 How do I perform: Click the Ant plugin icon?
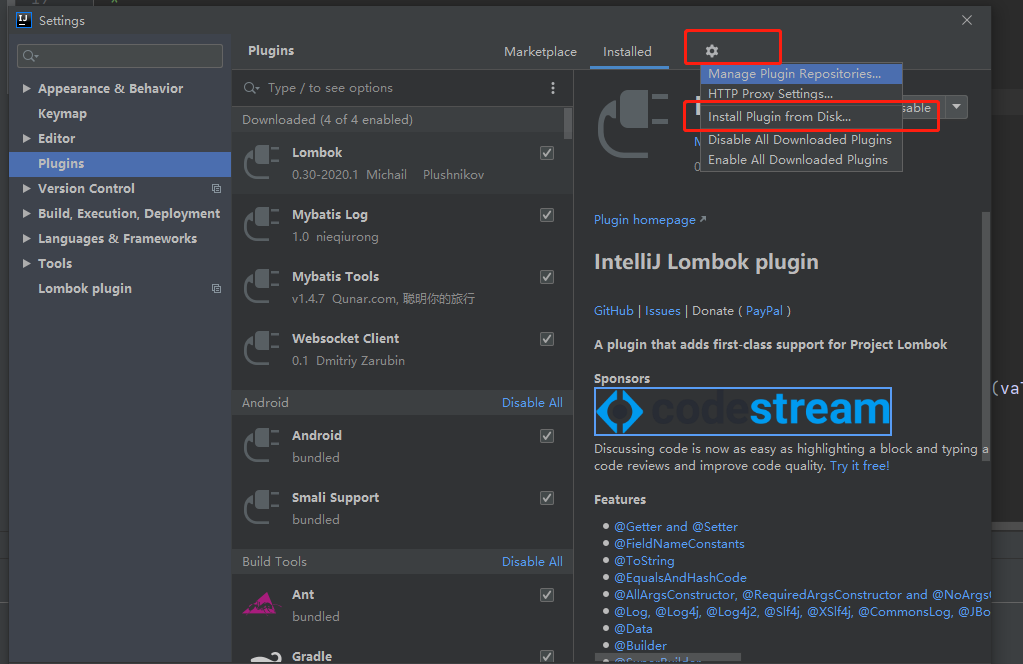[x=261, y=604]
